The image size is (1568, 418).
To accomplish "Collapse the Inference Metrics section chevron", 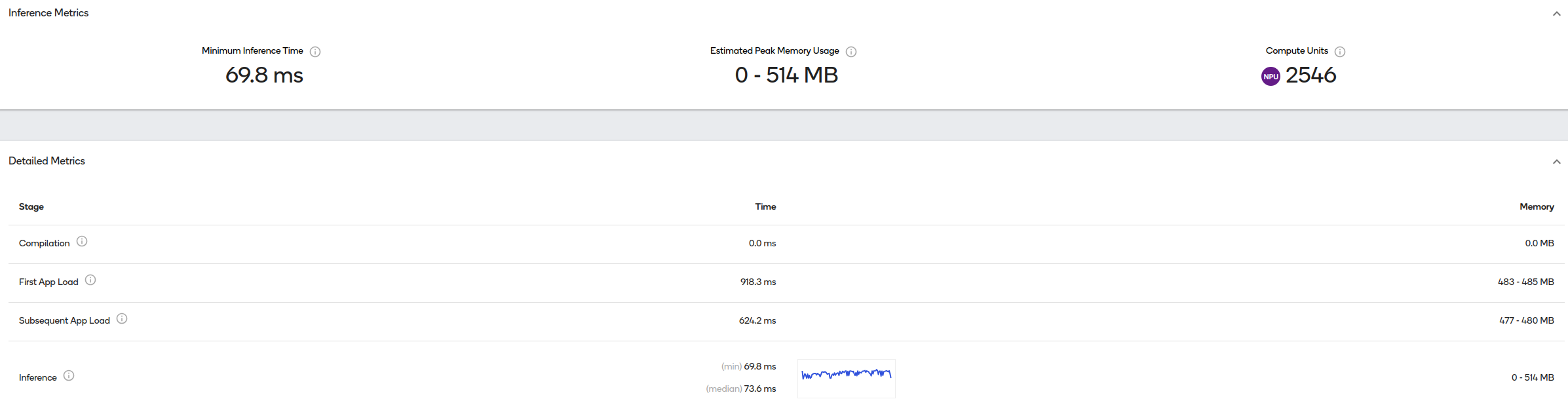I will tap(1556, 14).
